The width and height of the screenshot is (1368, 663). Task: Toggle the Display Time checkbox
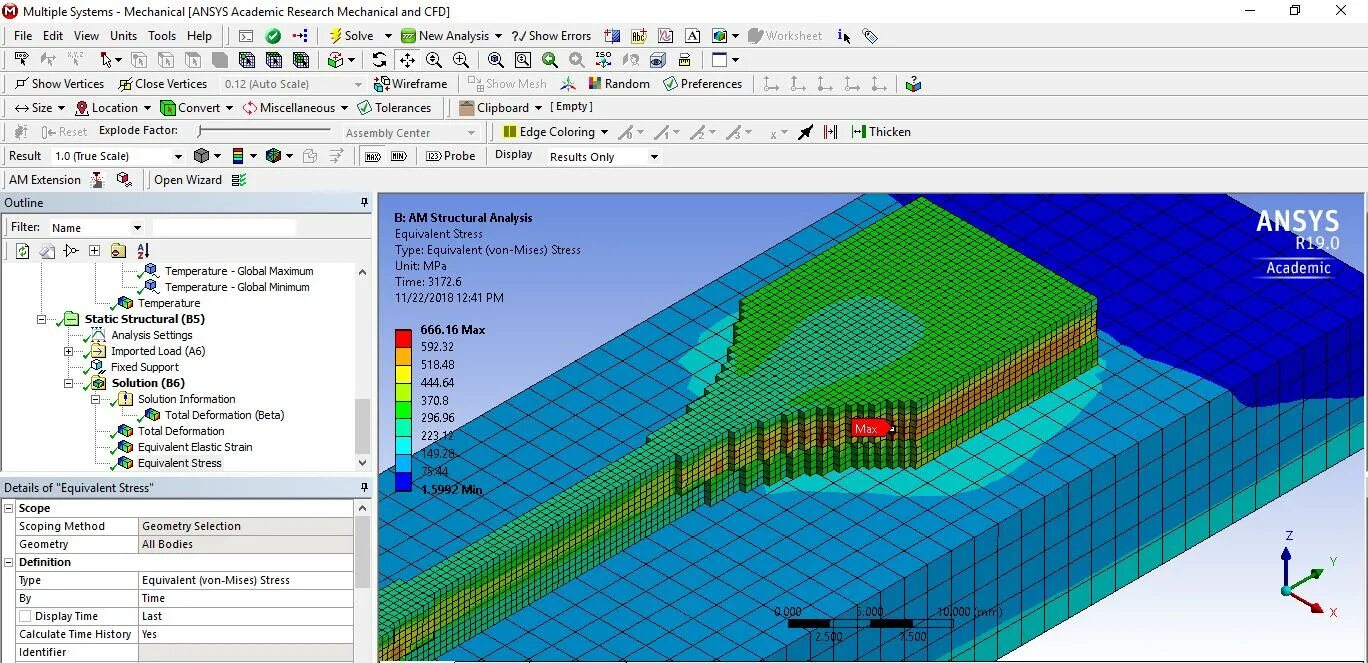pyautogui.click(x=25, y=616)
